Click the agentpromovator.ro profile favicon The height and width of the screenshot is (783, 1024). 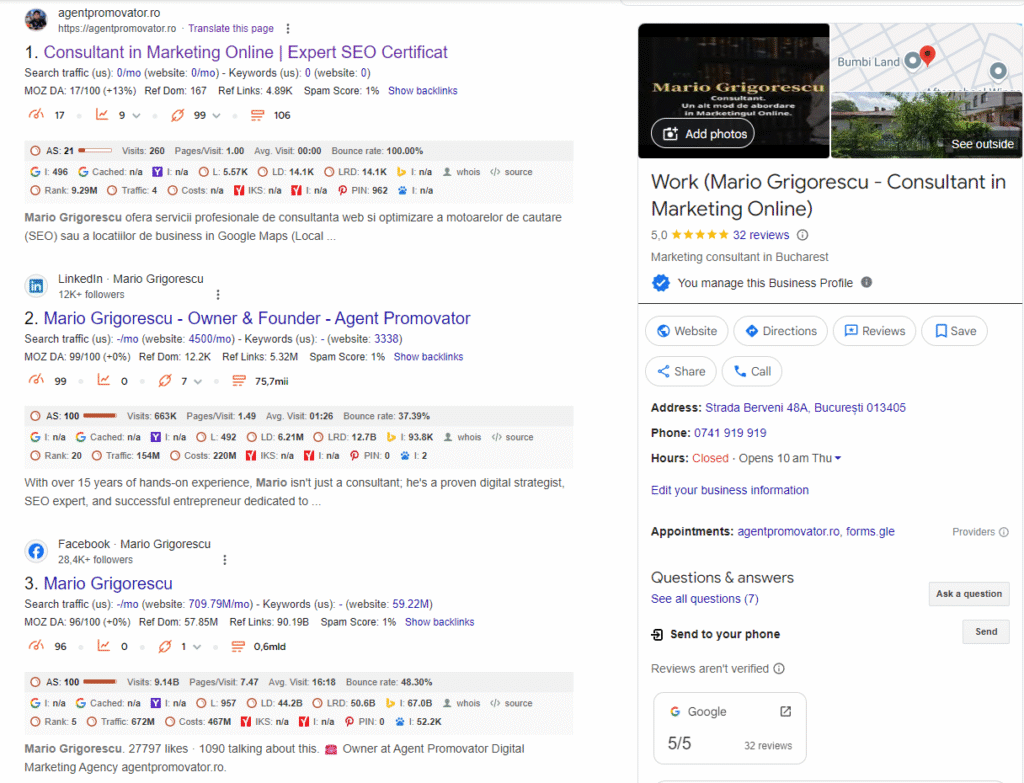tap(36, 20)
